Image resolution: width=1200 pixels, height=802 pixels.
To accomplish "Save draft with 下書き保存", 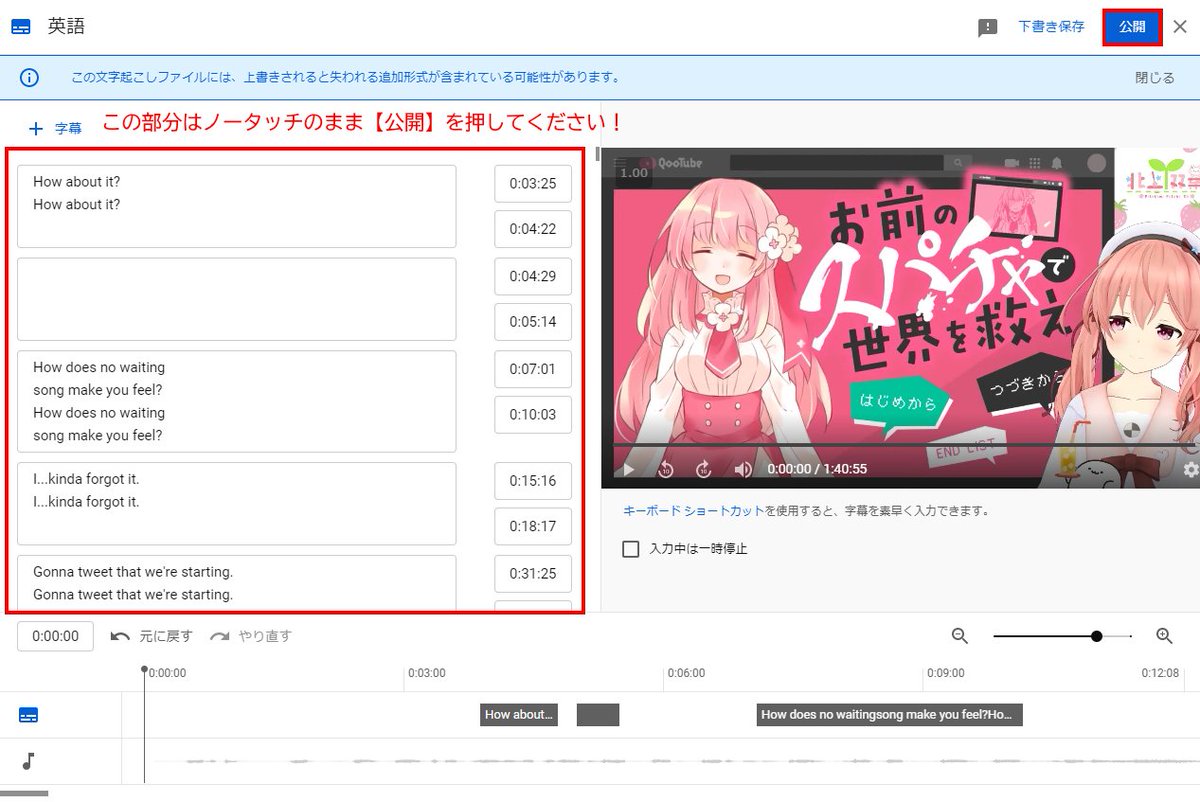I will pyautogui.click(x=1051, y=27).
